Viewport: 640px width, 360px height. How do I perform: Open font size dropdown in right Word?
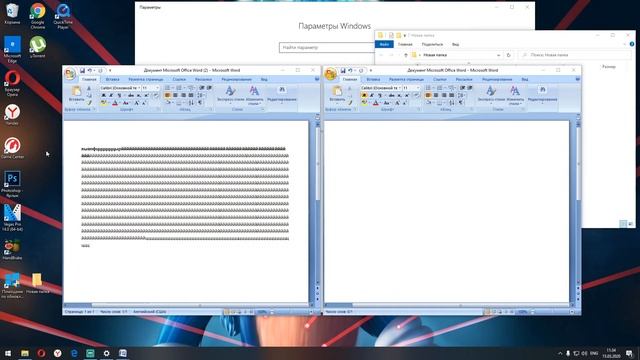point(418,88)
